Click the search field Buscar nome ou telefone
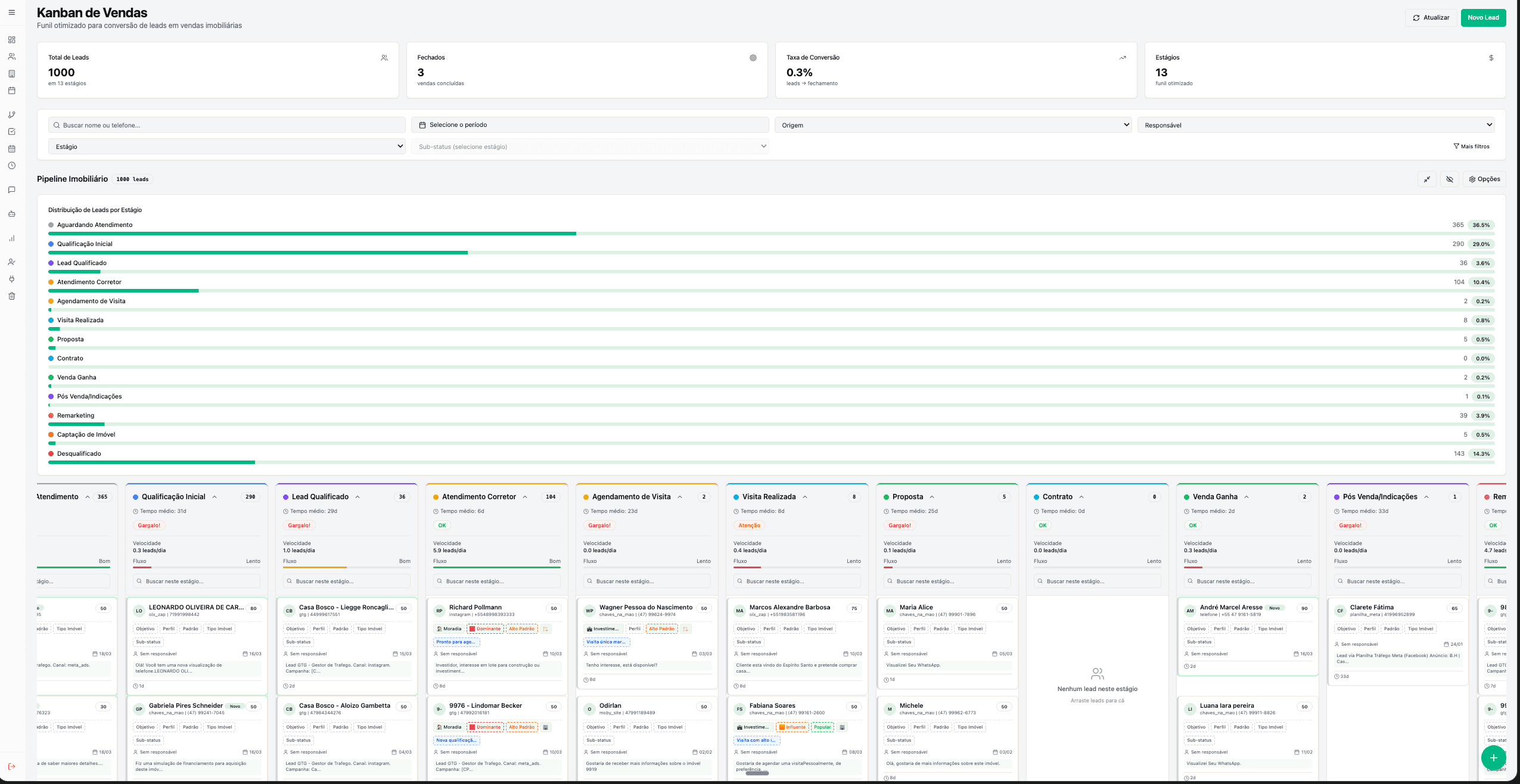 tap(228, 125)
